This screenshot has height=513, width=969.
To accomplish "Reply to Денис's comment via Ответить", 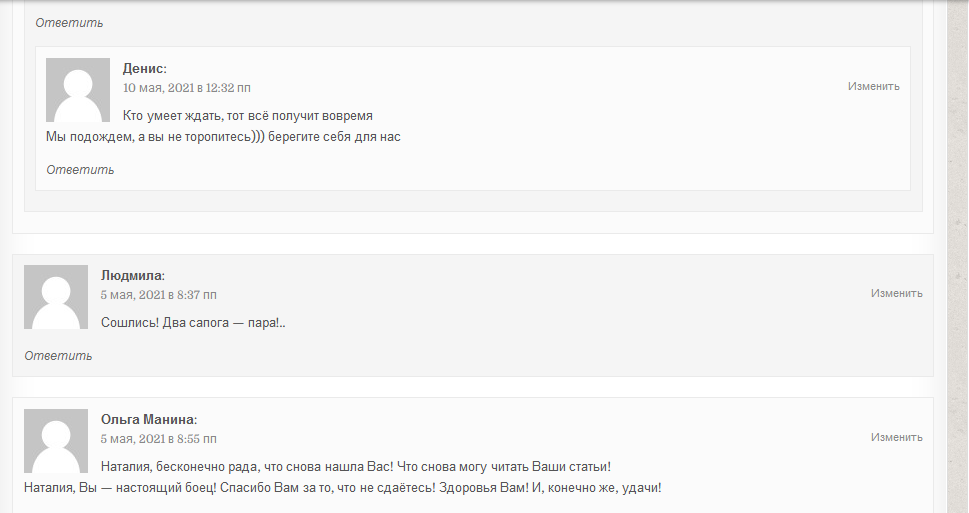I will [x=80, y=170].
